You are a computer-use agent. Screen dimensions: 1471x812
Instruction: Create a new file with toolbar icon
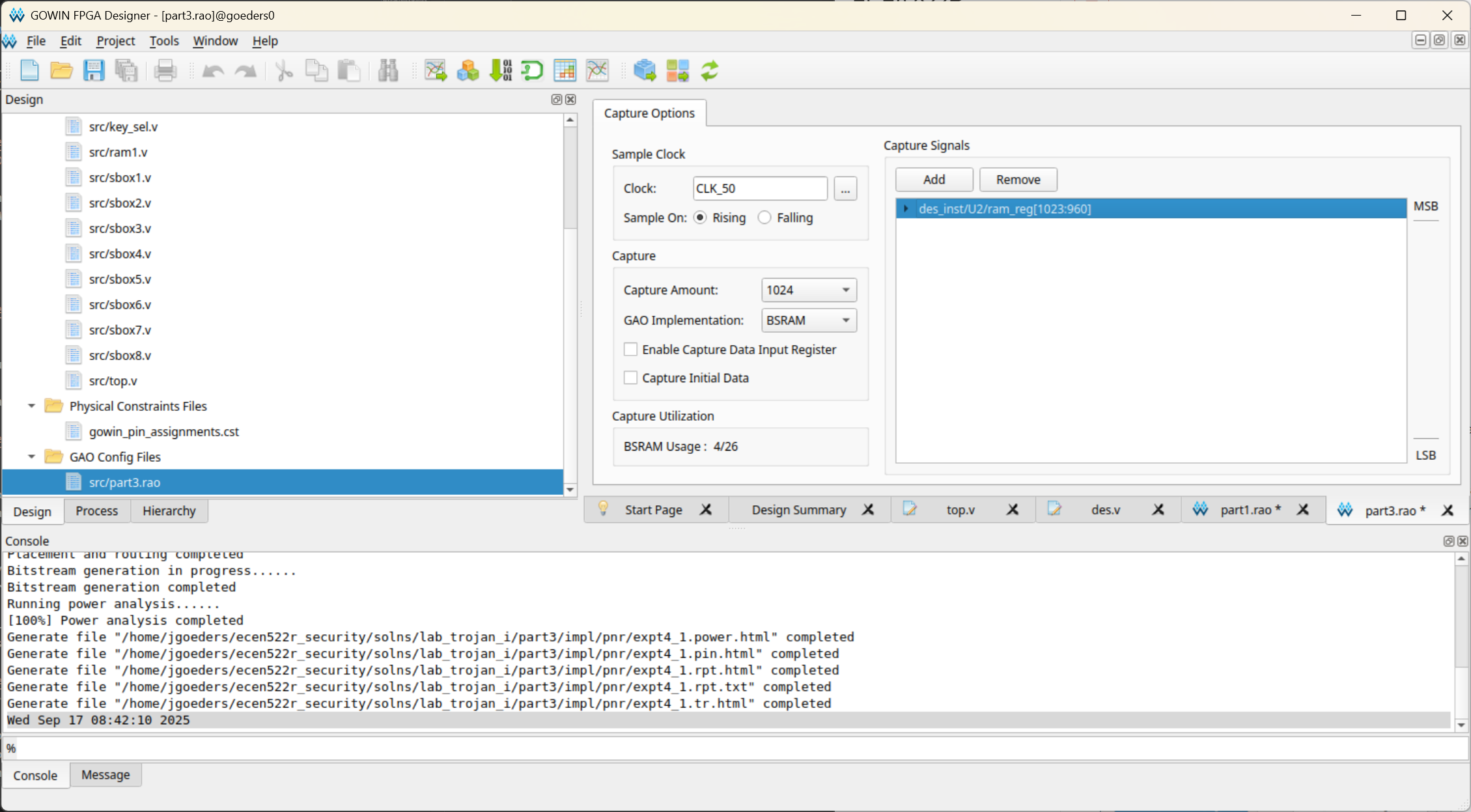pos(29,70)
